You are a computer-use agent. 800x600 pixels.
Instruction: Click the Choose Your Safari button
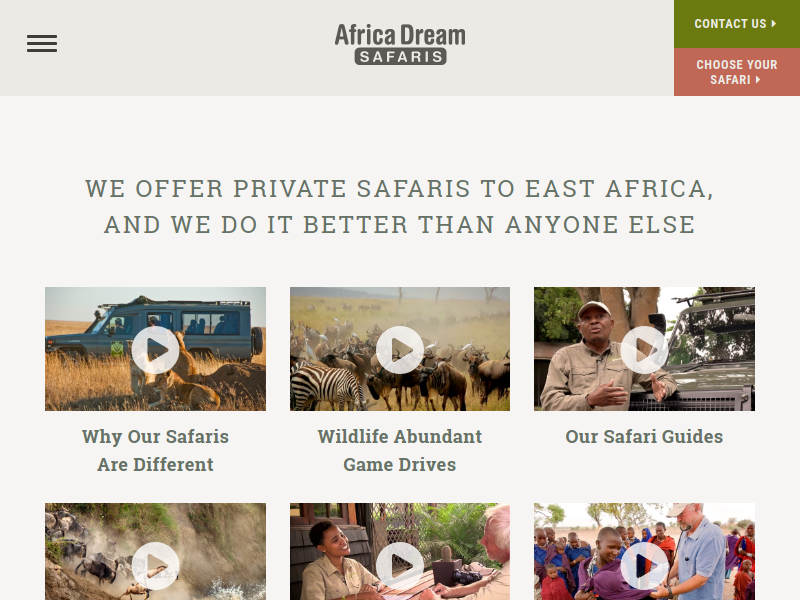737,72
